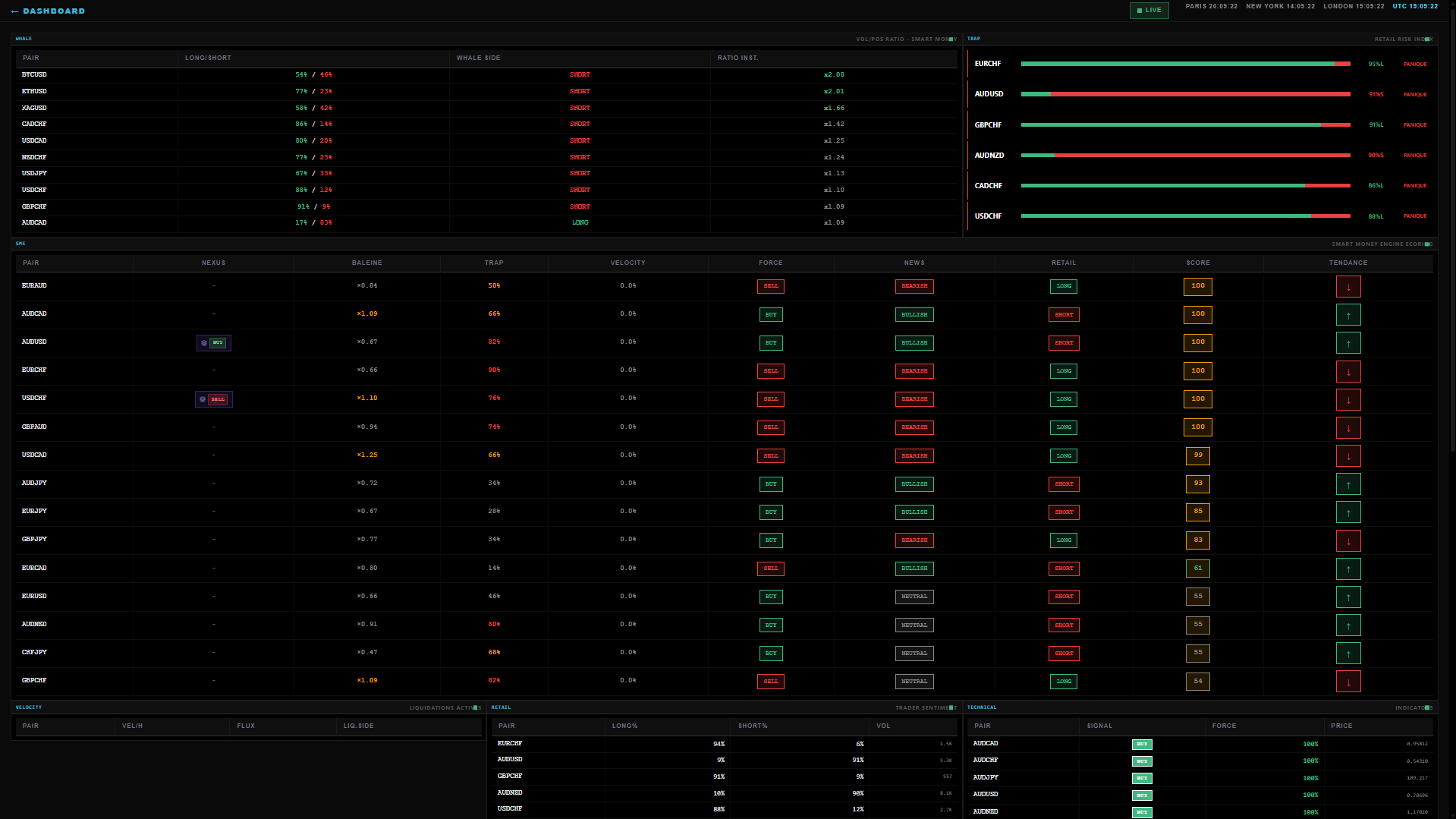The width and height of the screenshot is (1456, 819).
Task: Toggle the LIVE status button
Action: coord(1149,11)
